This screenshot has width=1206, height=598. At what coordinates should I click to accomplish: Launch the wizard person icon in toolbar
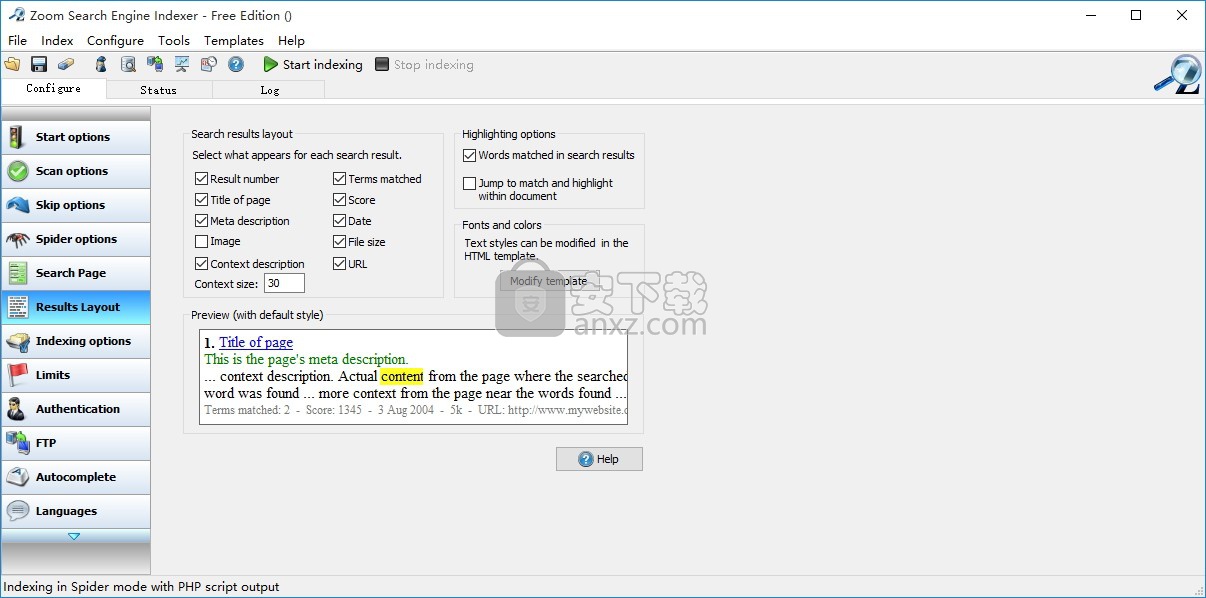[x=101, y=65]
